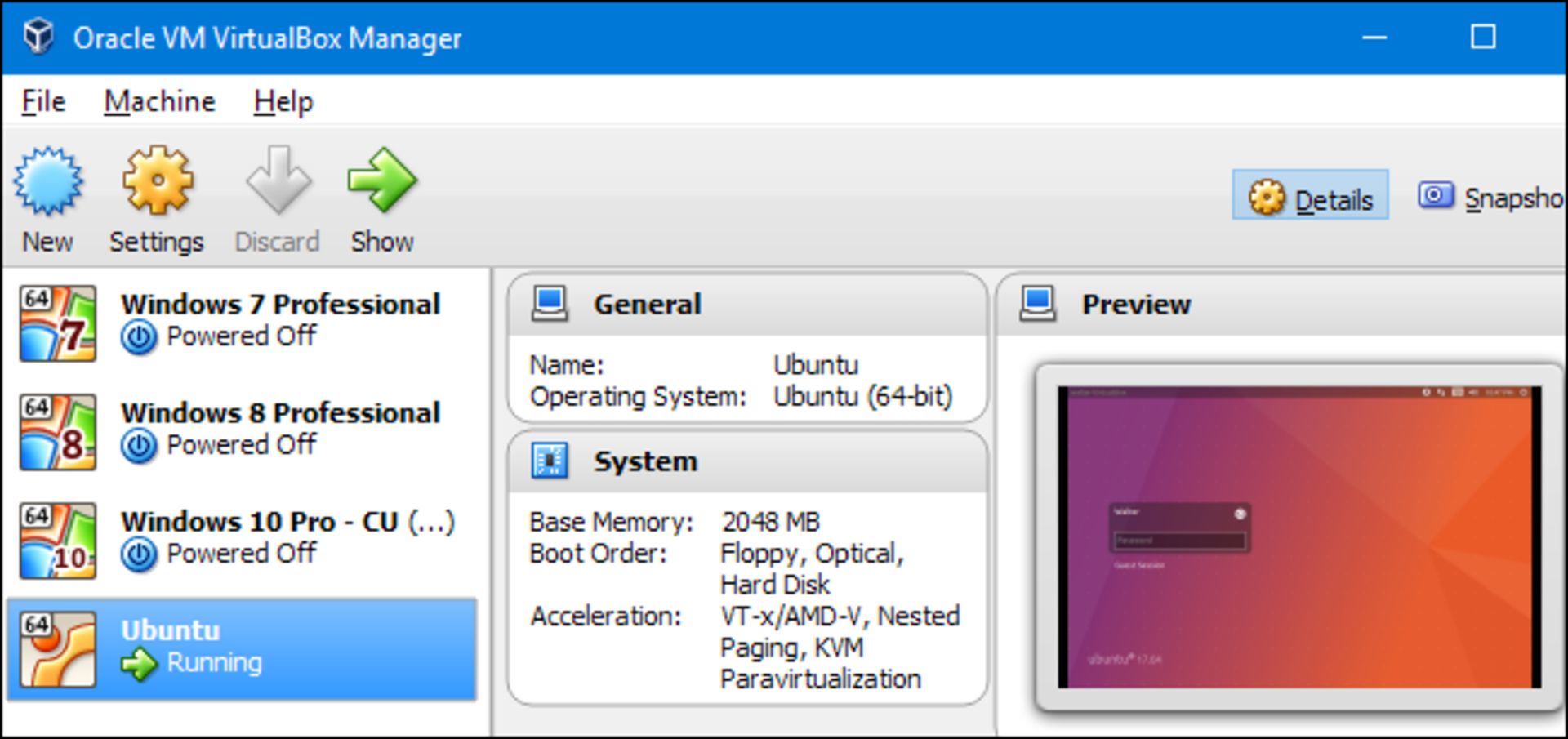This screenshot has width=1568, height=739.
Task: Click the Powered Off status of Windows 7
Action: coord(241,336)
